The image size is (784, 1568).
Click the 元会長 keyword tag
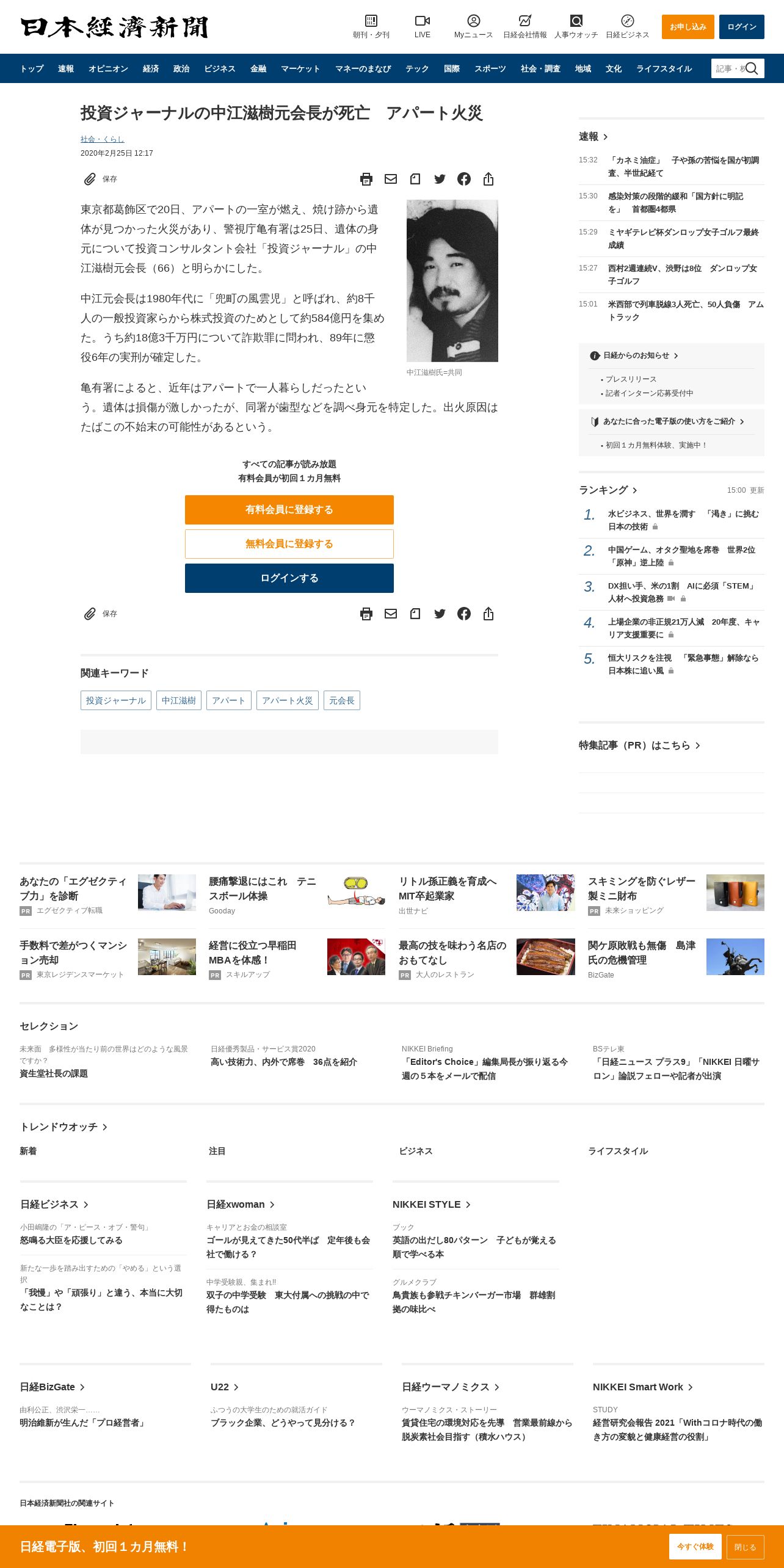click(342, 700)
